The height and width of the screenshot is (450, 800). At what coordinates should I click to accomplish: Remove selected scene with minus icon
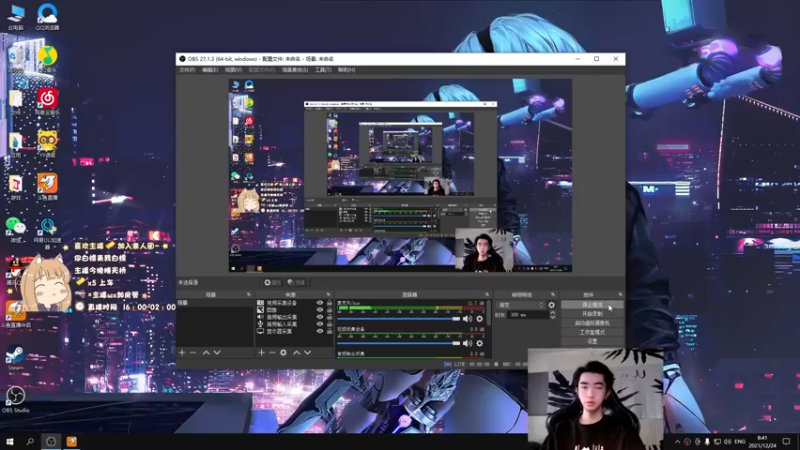193,353
